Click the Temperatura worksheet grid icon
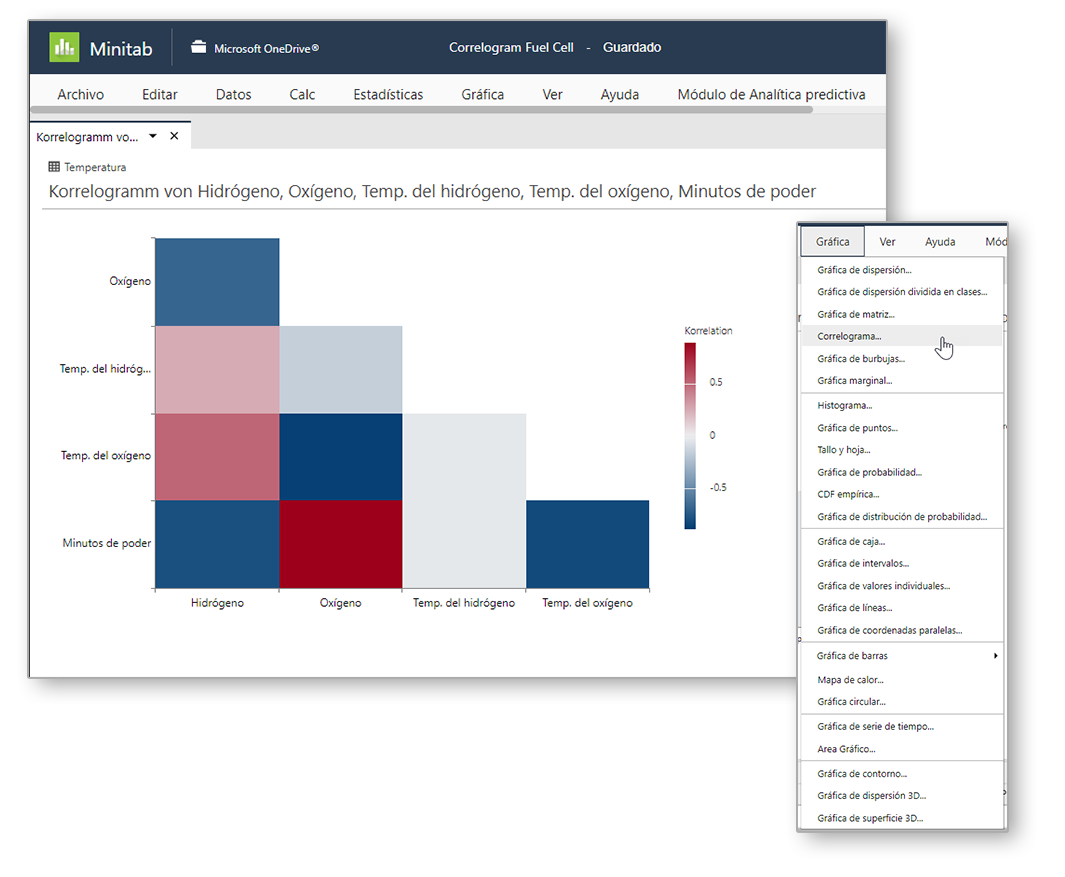 pos(54,167)
